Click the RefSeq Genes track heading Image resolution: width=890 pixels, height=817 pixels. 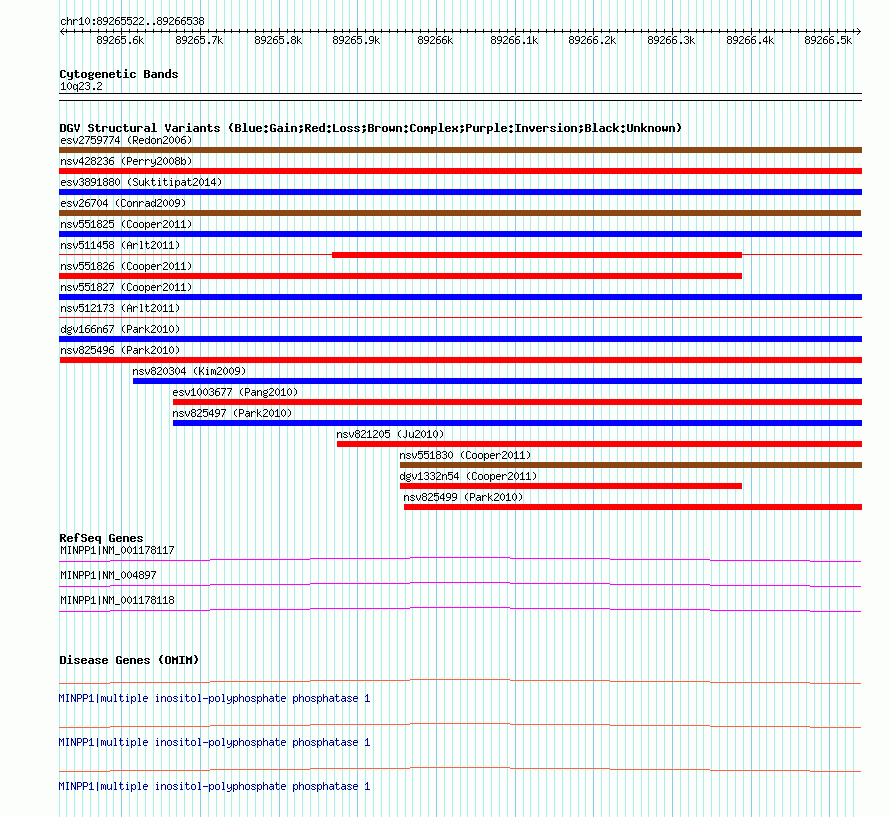pos(102,538)
